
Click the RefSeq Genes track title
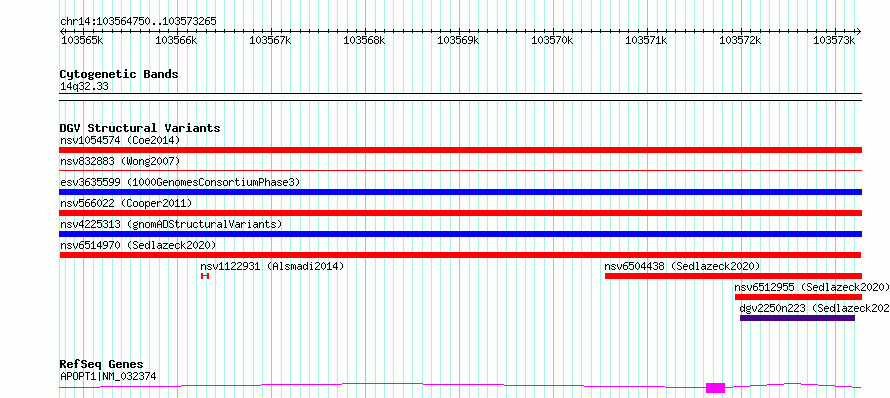(x=102, y=365)
